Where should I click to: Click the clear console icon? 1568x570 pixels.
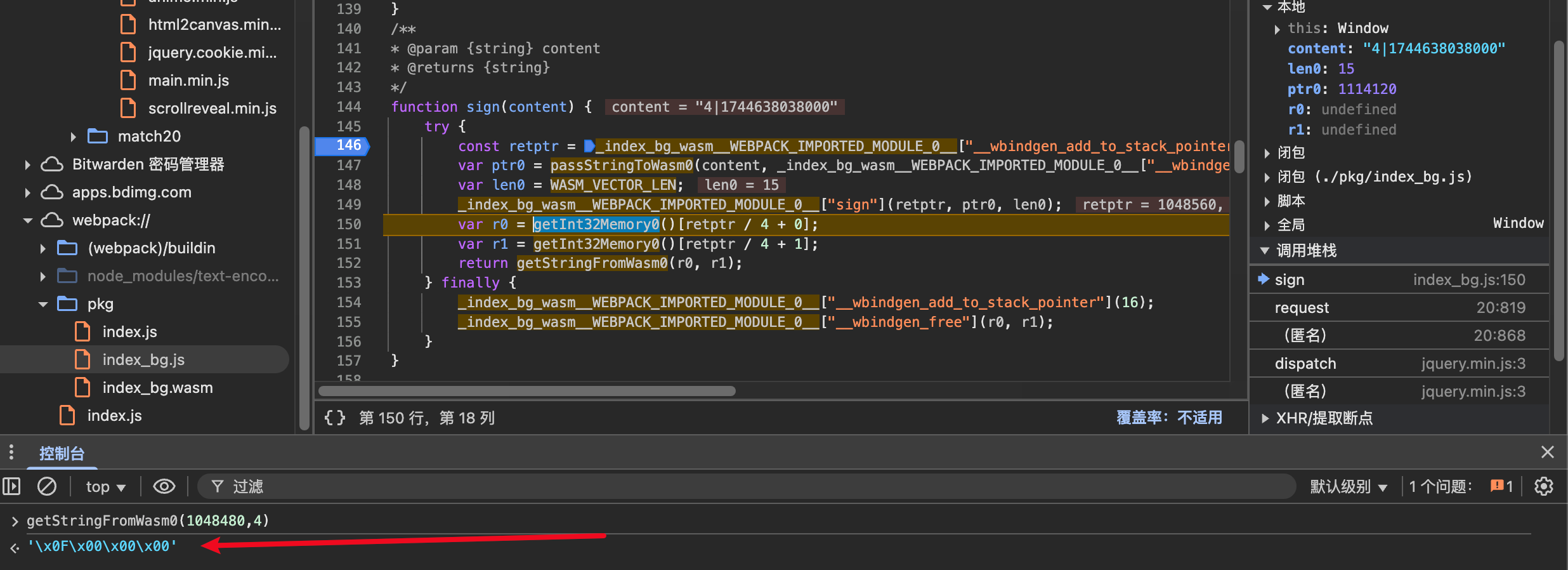click(47, 487)
